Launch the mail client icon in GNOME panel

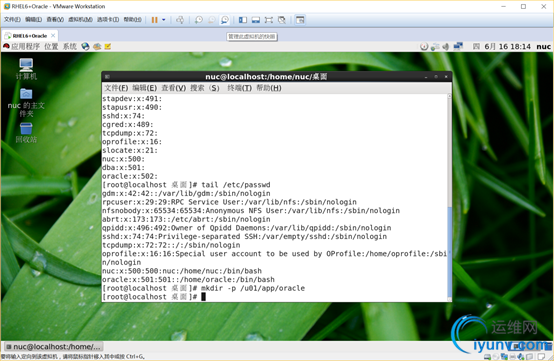pyautogui.click(x=97, y=46)
